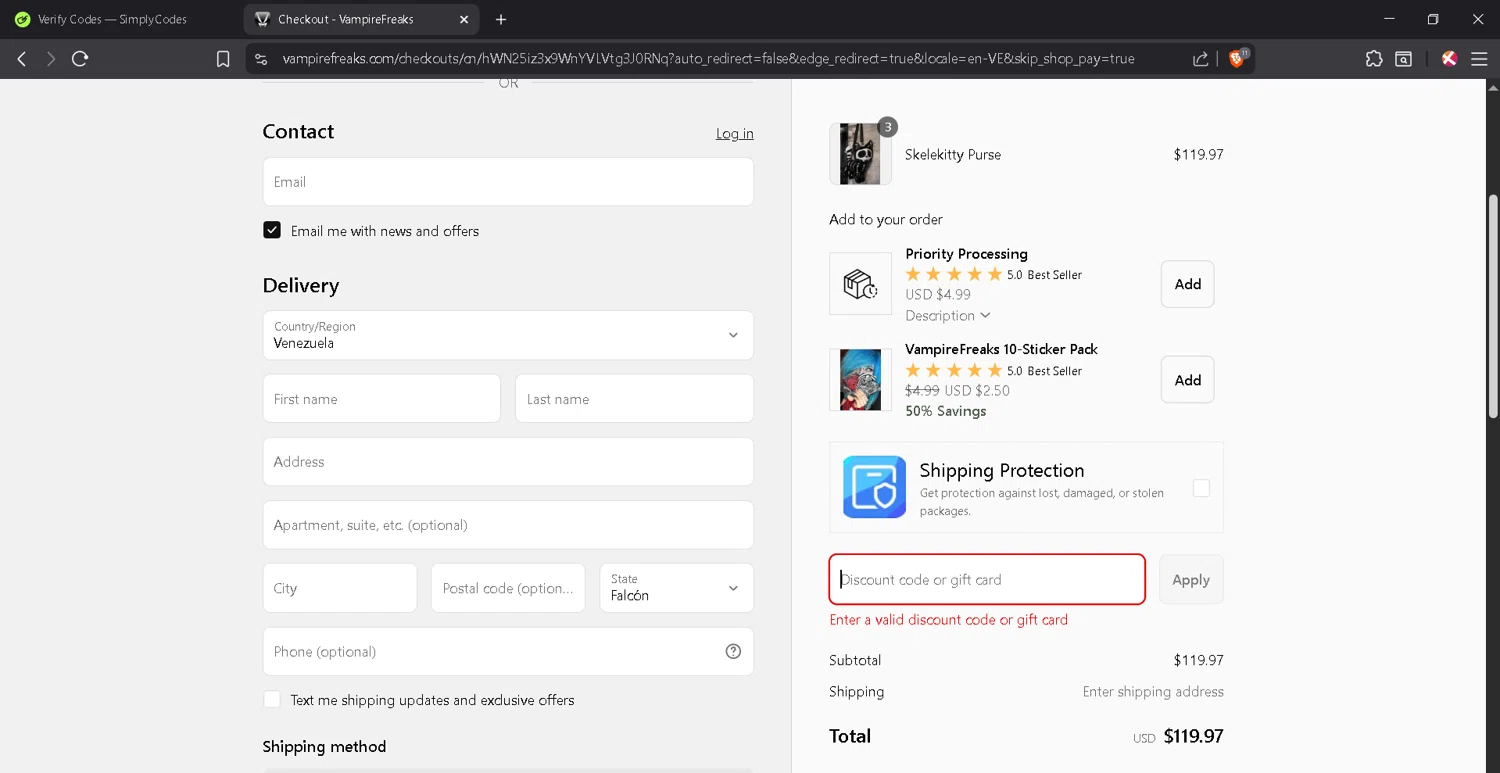Click the Address field
The height and width of the screenshot is (773, 1500).
(x=508, y=461)
